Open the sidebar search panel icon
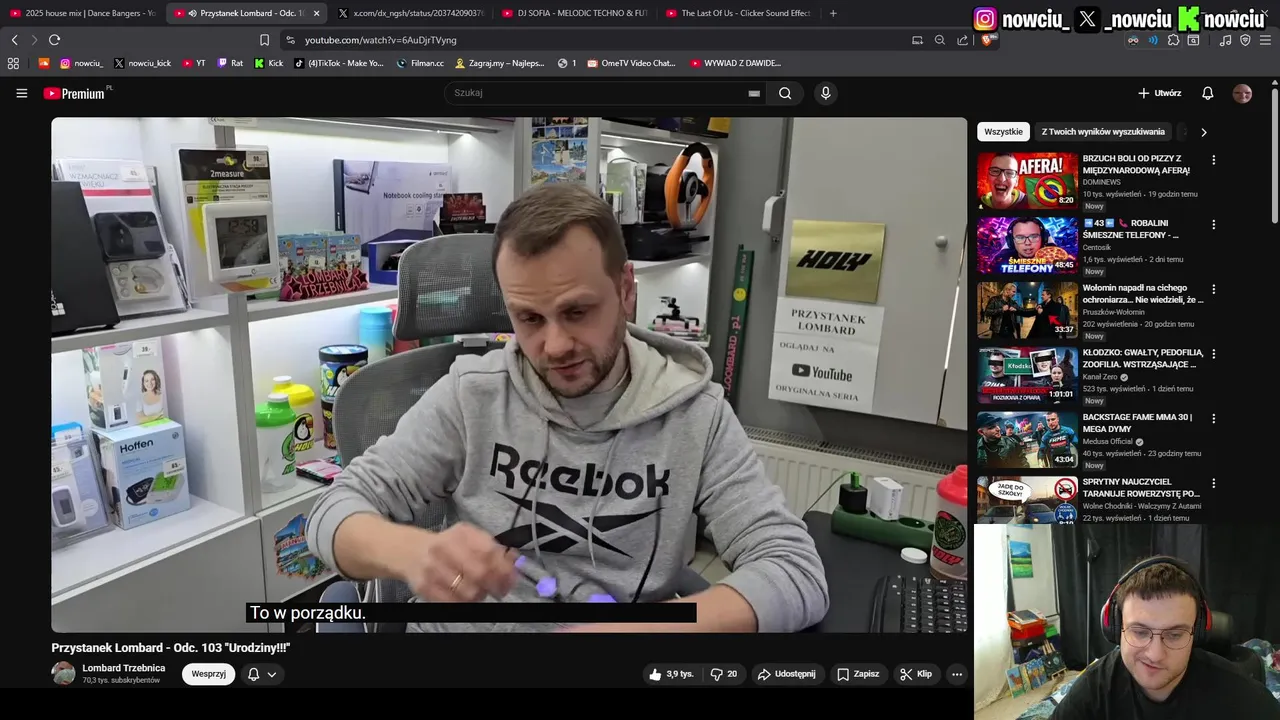The height and width of the screenshot is (720, 1280). click(1193, 40)
